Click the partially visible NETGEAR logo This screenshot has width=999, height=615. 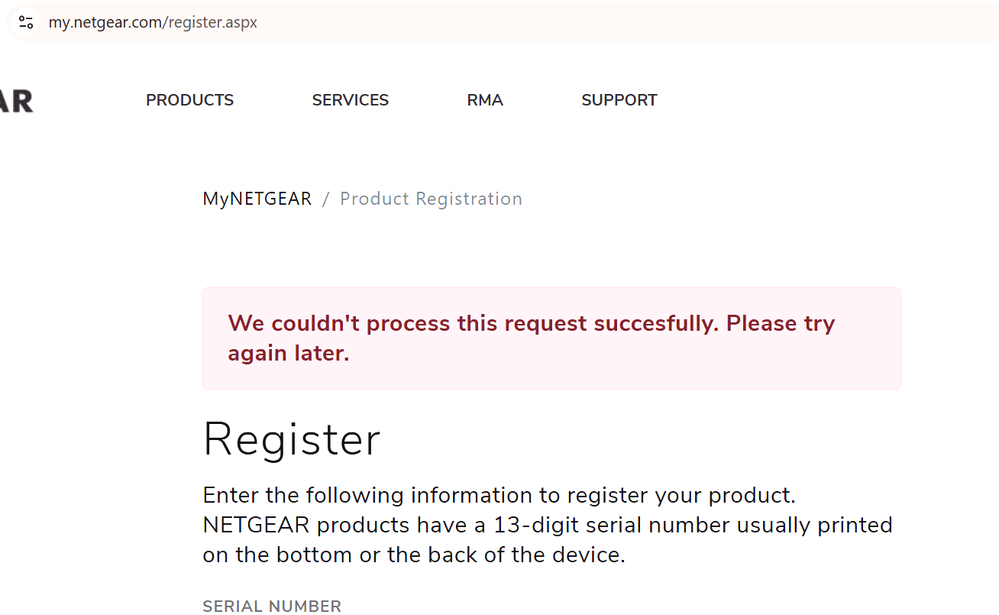pyautogui.click(x=16, y=101)
